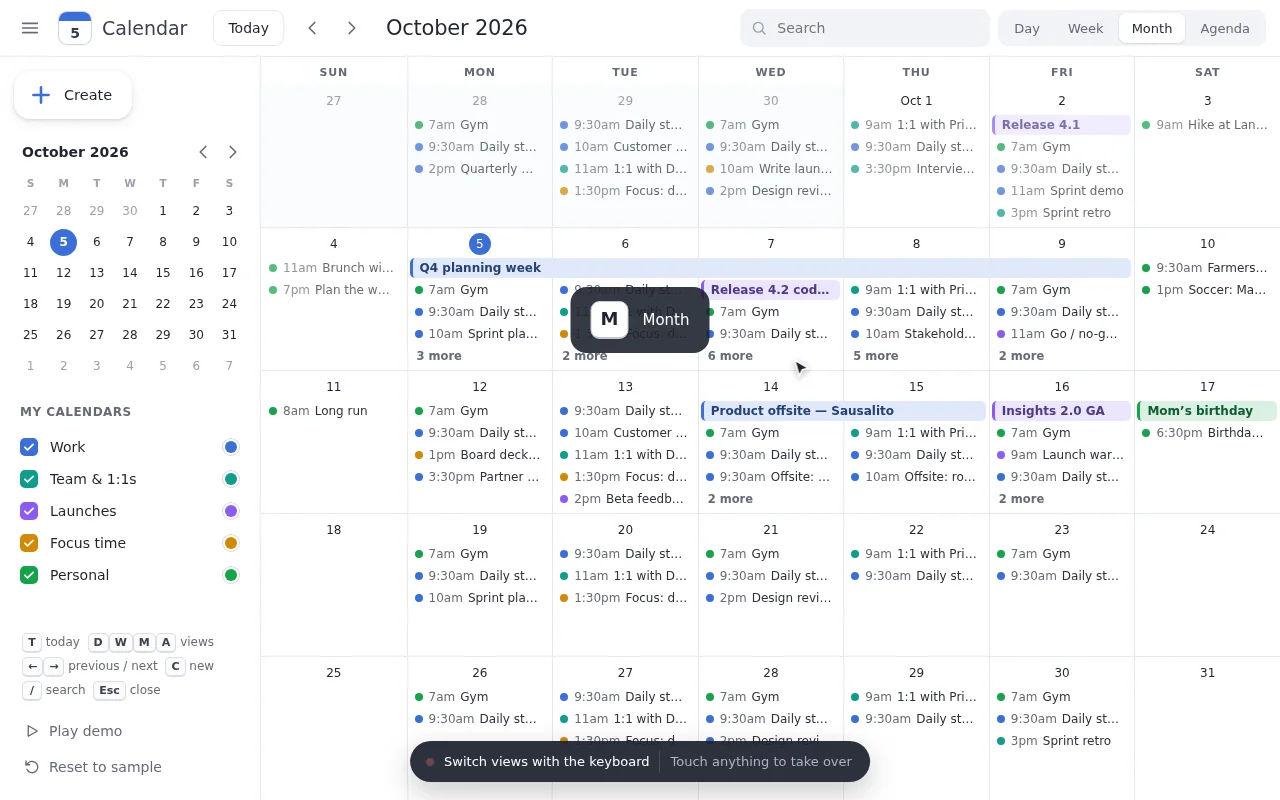Expand "2 more" events on Friday Oct 16

pyautogui.click(x=1021, y=499)
